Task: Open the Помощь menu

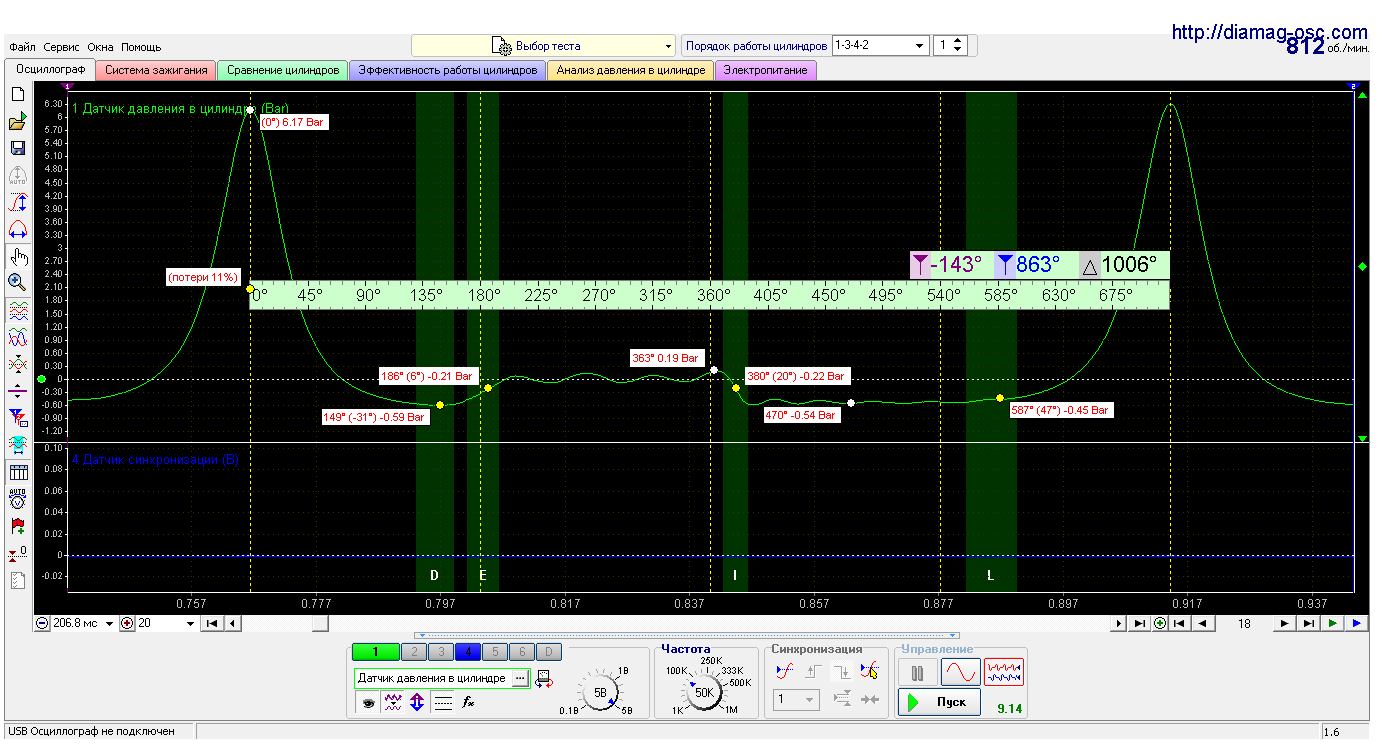Action: pyautogui.click(x=141, y=47)
